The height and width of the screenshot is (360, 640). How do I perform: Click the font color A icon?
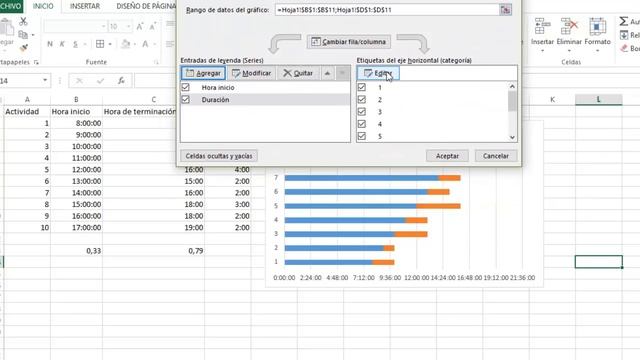145,44
